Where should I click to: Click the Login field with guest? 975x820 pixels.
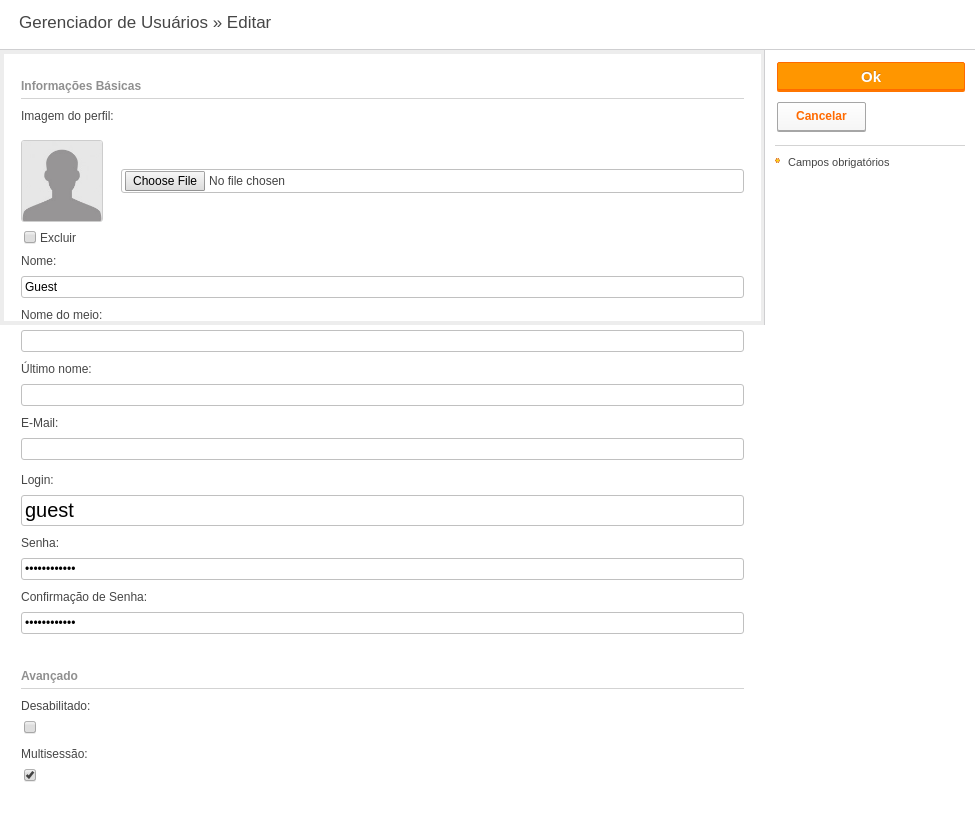(382, 510)
